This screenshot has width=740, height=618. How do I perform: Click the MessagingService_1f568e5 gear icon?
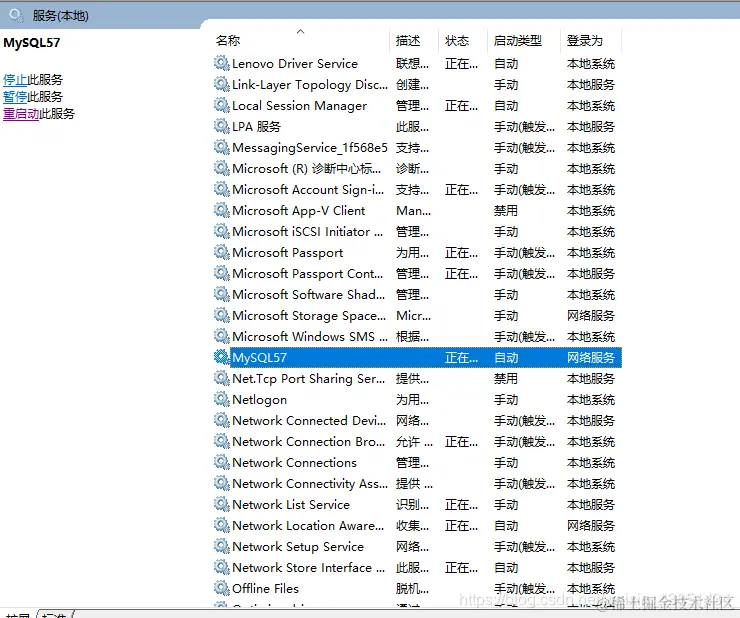[221, 147]
